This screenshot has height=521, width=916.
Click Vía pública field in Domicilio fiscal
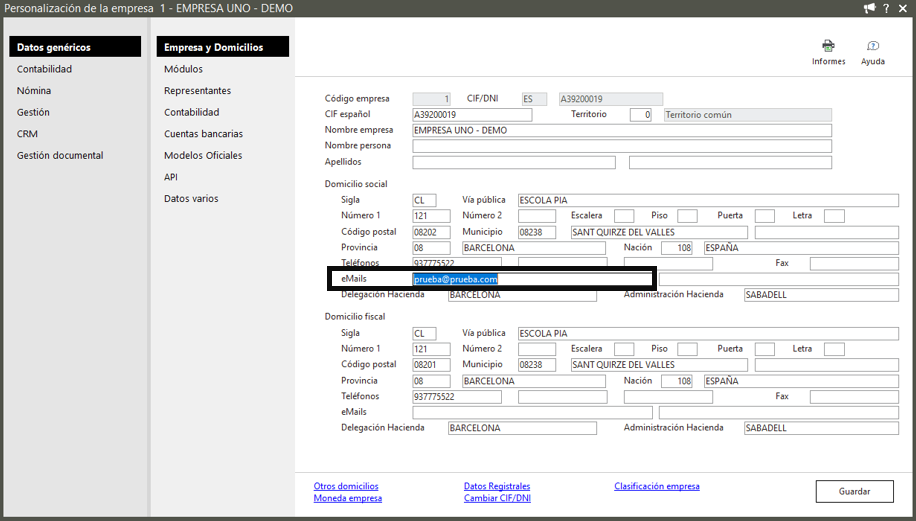(x=708, y=334)
